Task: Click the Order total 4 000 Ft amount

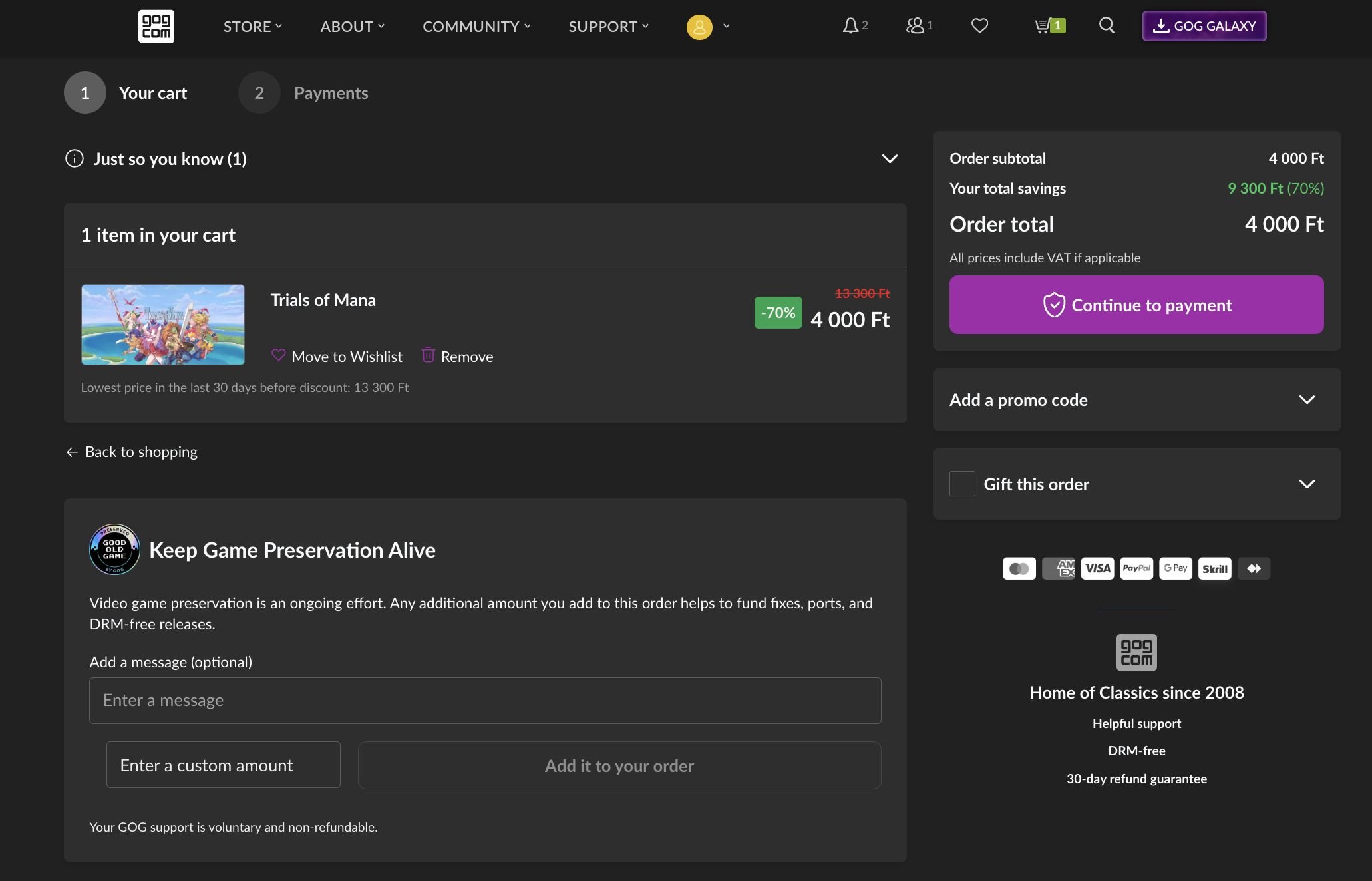Action: click(1284, 224)
